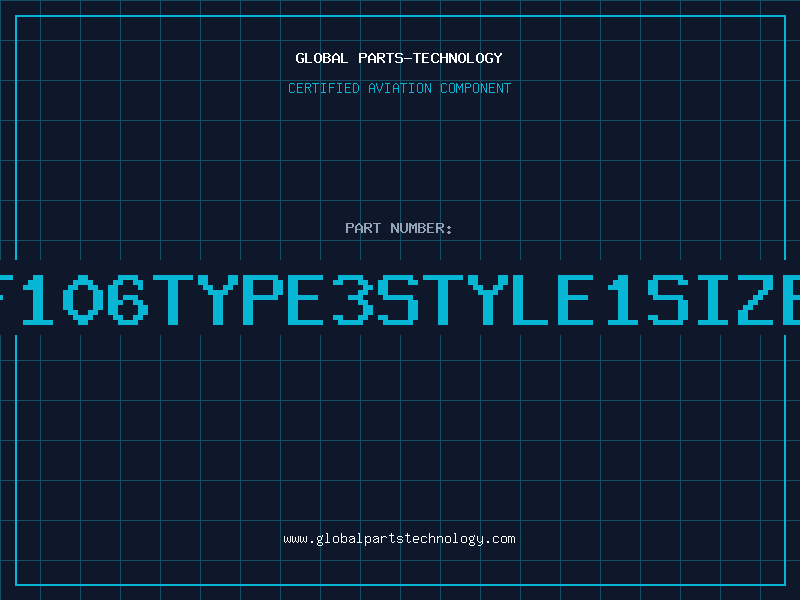The width and height of the screenshot is (800, 600).
Task: Click the large part number text F106TYPE3STYLE1SIZE
Action: coord(400,299)
